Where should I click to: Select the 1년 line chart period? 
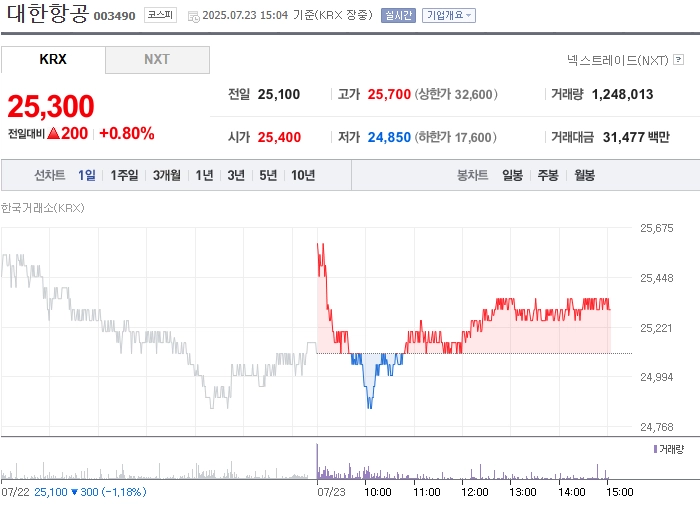[204, 175]
